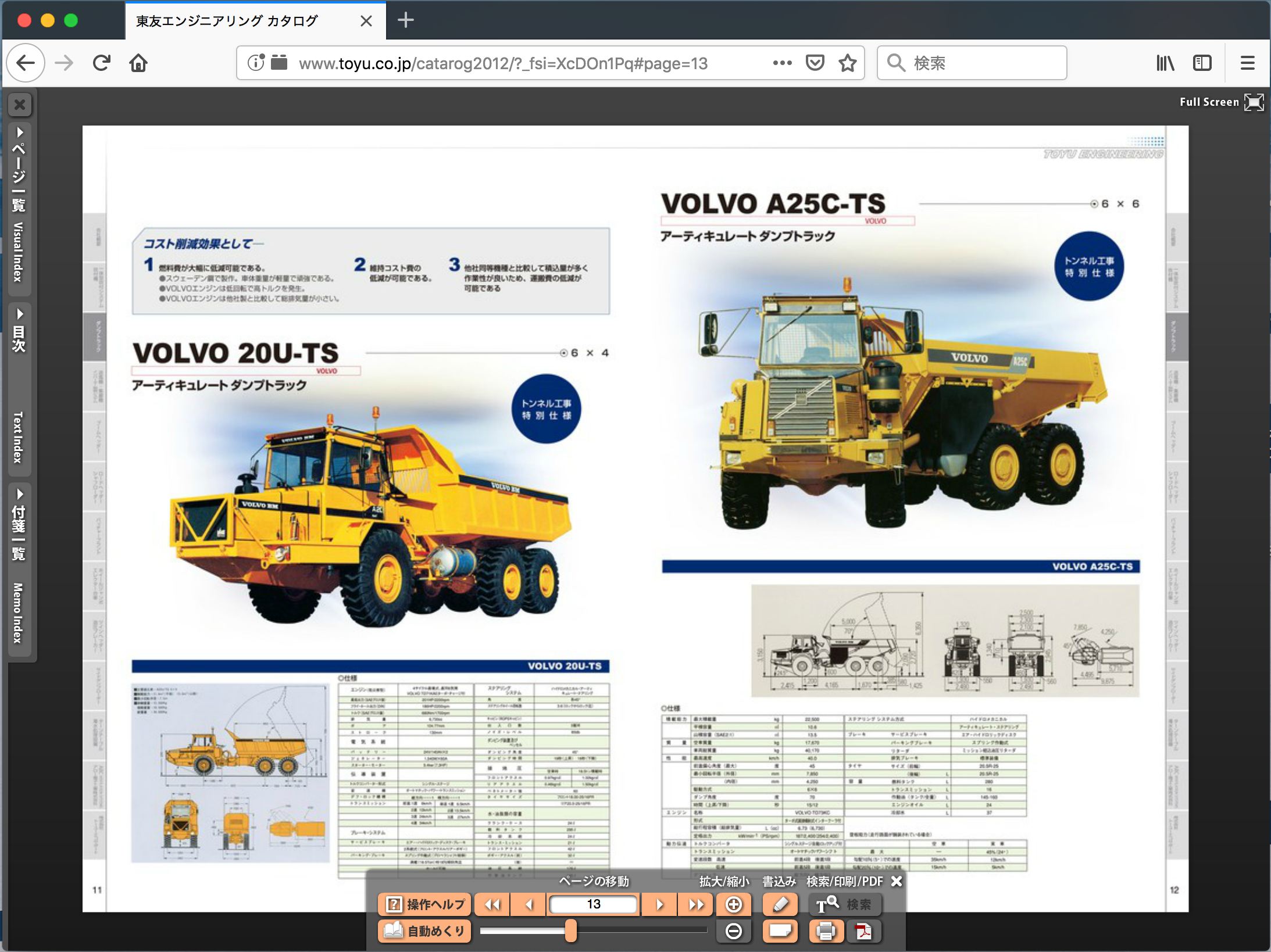
Task: Click the page slider handle
Action: [571, 930]
